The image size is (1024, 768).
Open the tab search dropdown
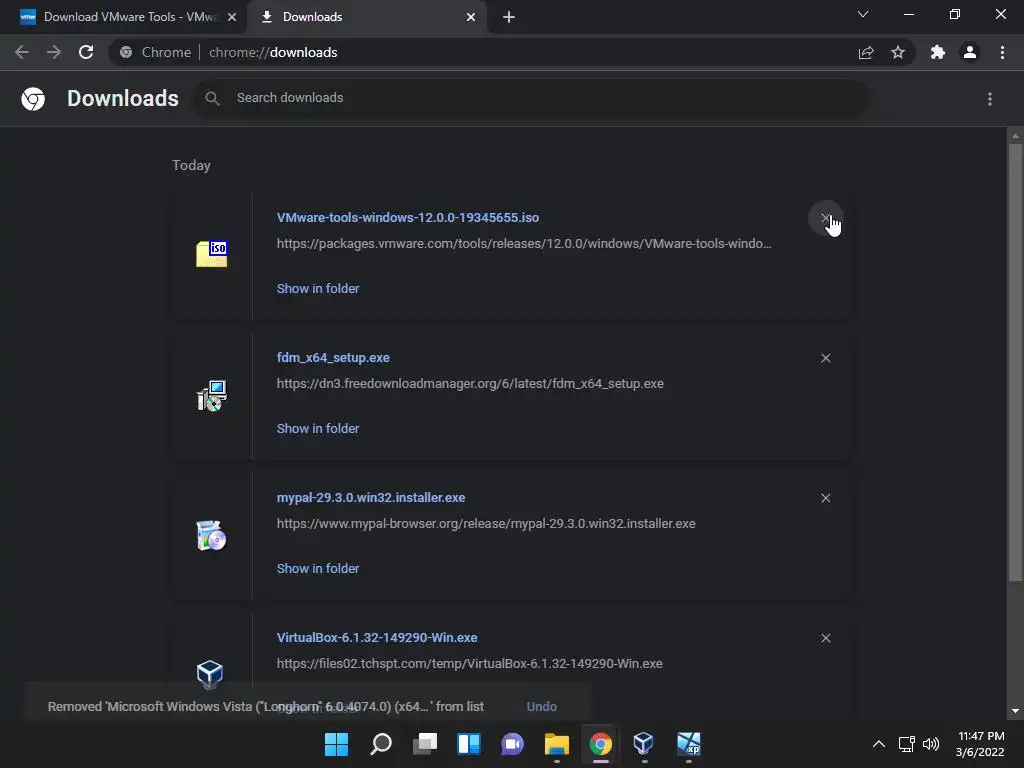pyautogui.click(x=863, y=14)
